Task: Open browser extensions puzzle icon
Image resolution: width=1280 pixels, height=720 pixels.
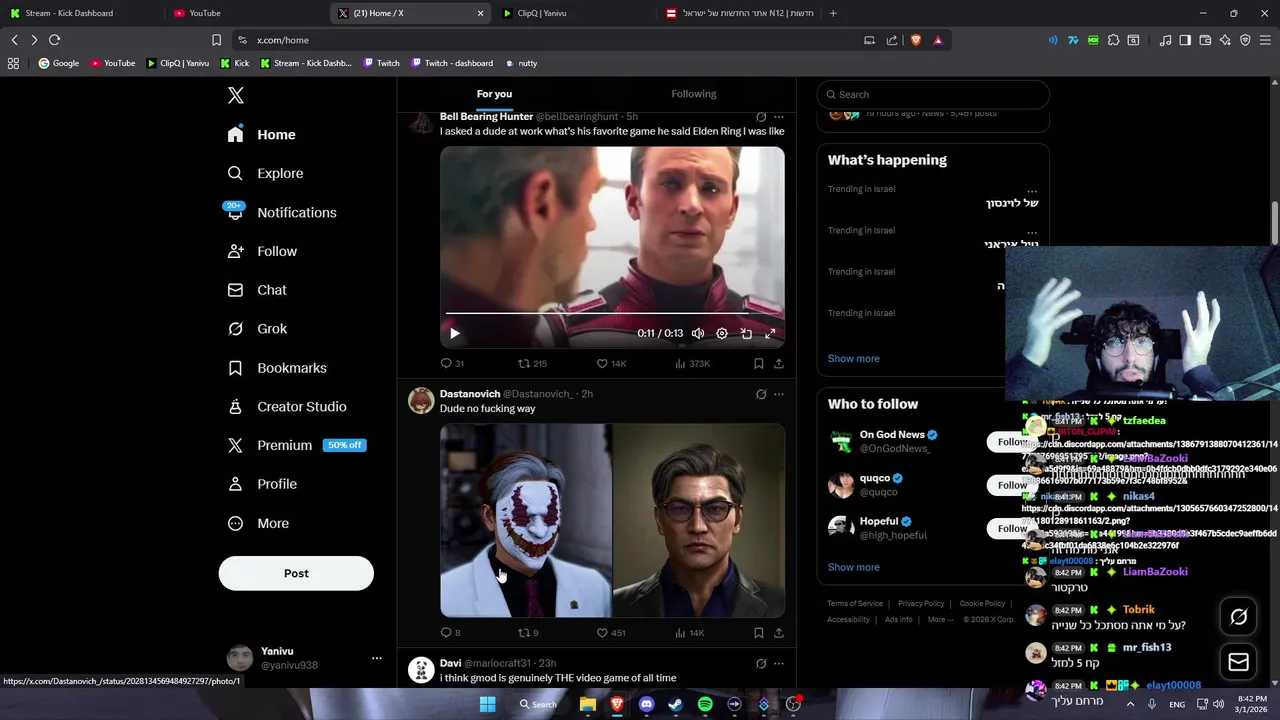Action: [1113, 40]
